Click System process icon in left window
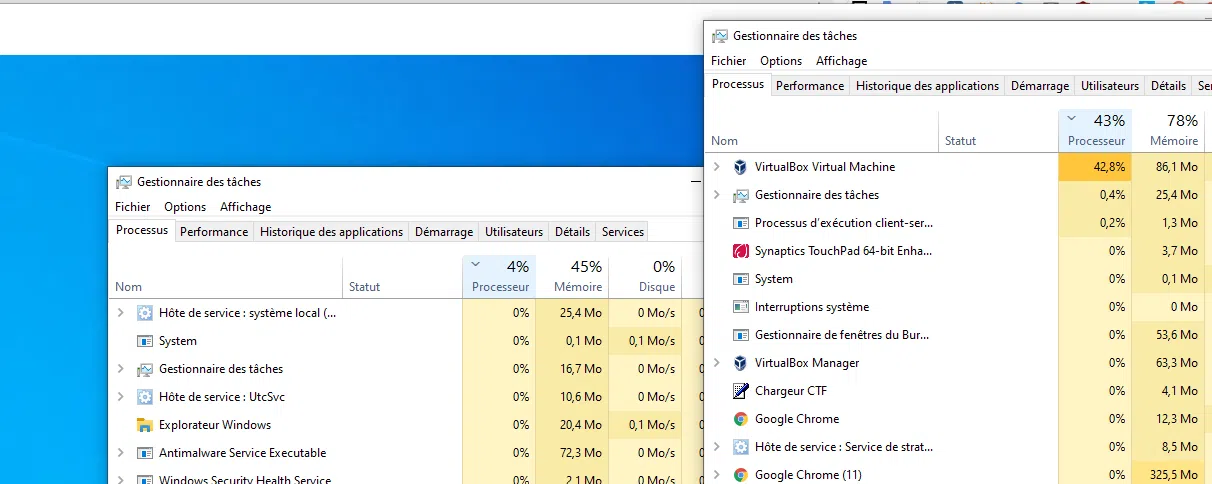 [145, 341]
